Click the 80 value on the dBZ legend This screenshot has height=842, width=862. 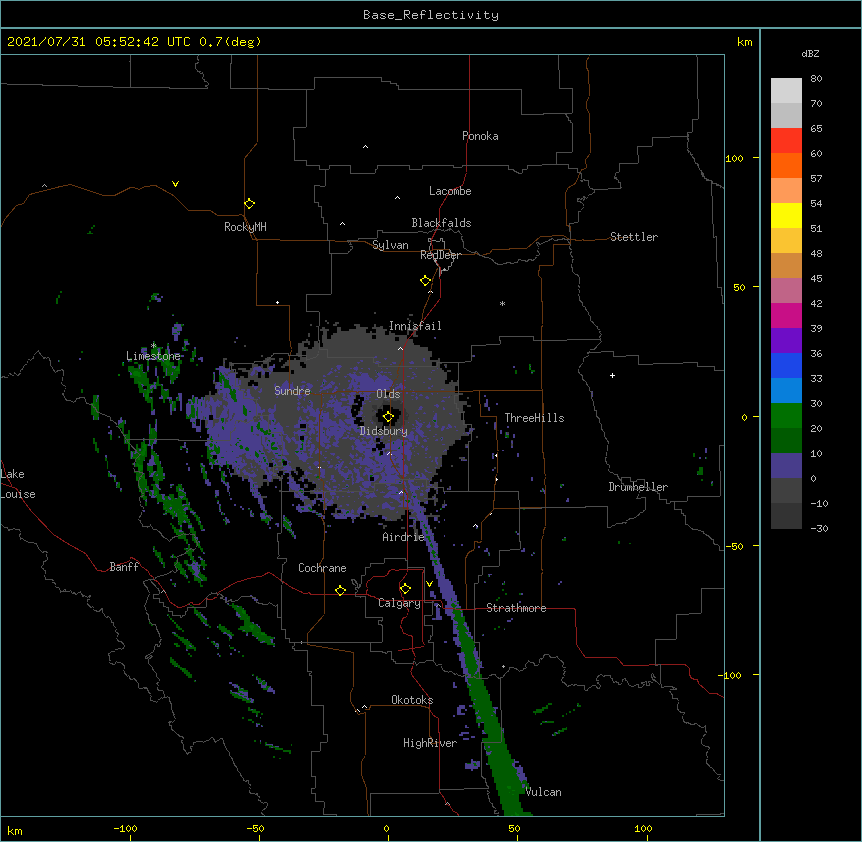[816, 79]
